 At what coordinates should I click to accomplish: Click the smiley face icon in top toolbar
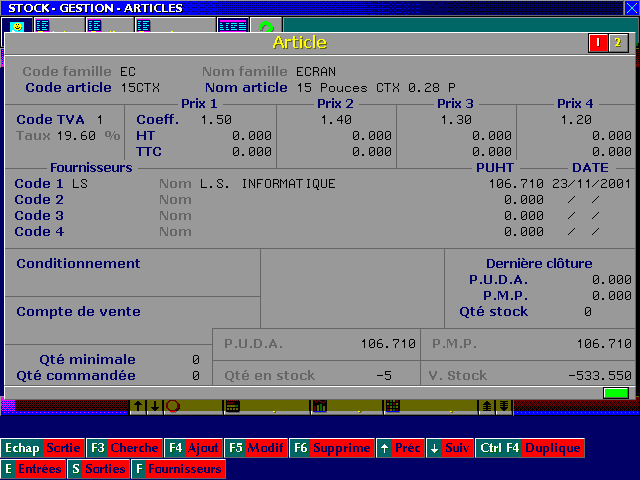17,26
